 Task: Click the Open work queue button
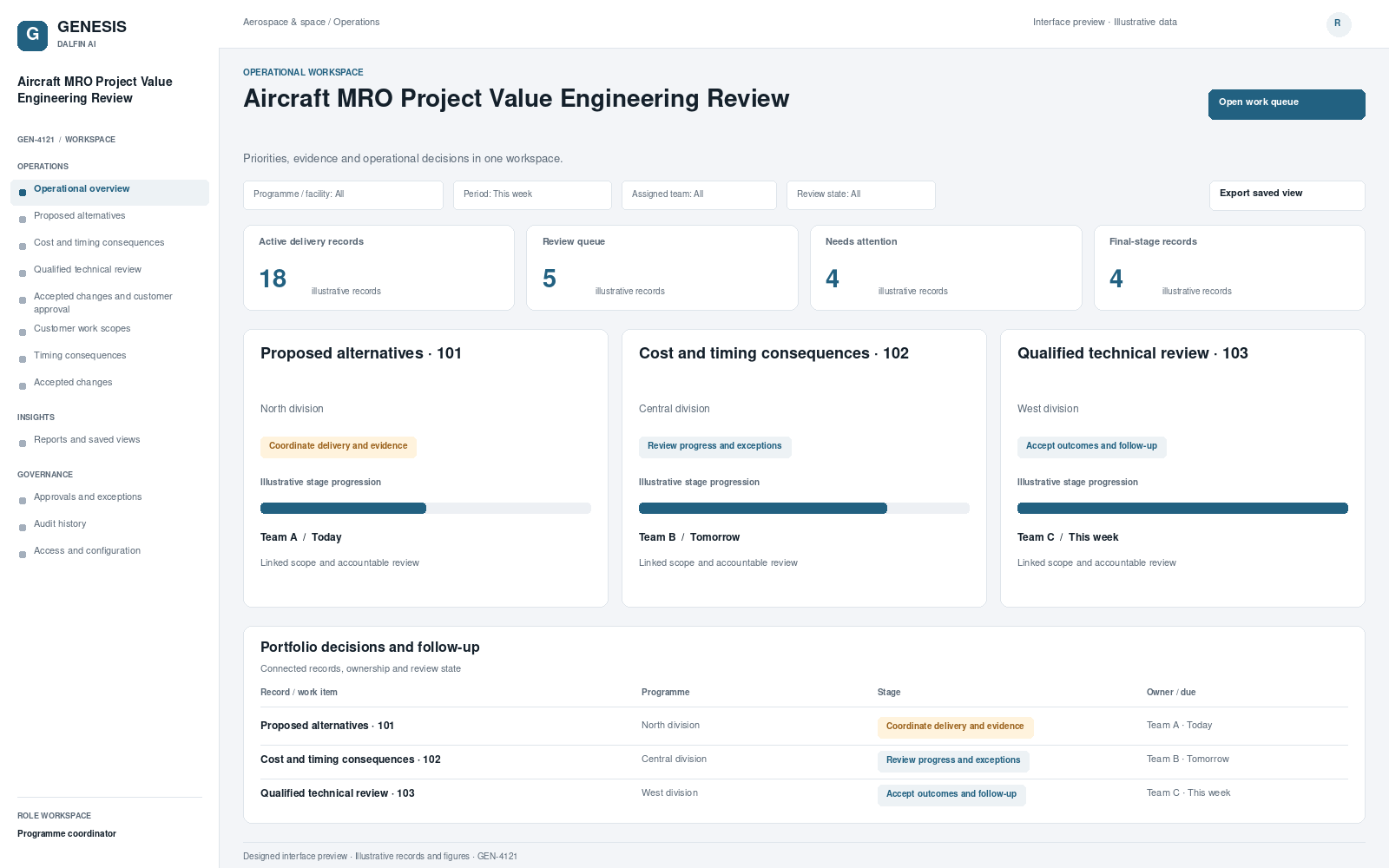(1287, 104)
